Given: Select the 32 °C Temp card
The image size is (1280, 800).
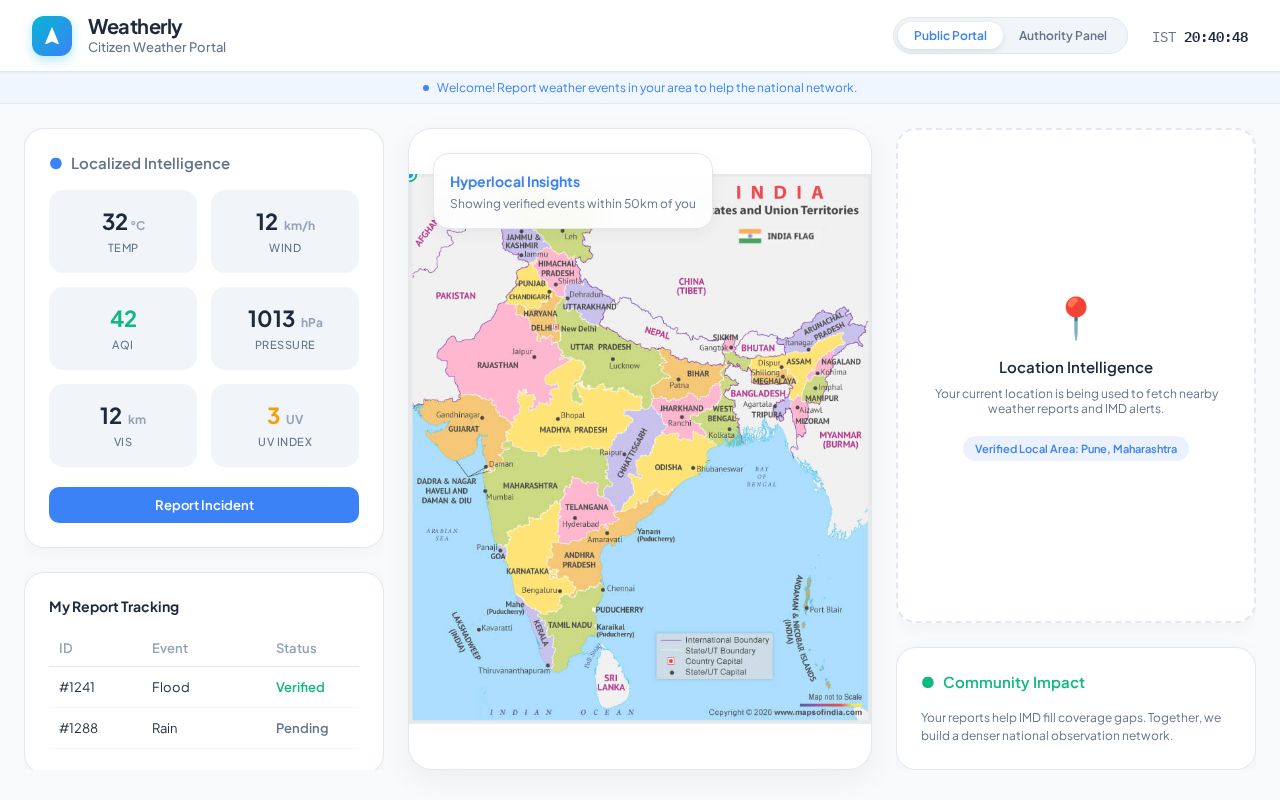Looking at the screenshot, I should click(x=123, y=231).
